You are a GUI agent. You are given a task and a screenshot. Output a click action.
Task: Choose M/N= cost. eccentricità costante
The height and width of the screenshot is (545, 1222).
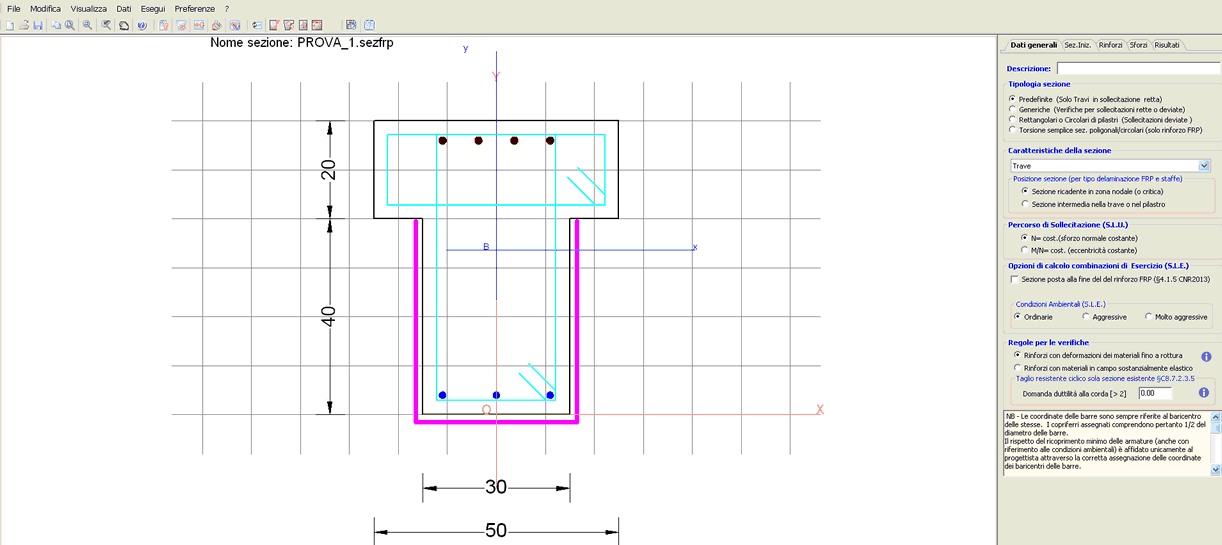point(1025,250)
